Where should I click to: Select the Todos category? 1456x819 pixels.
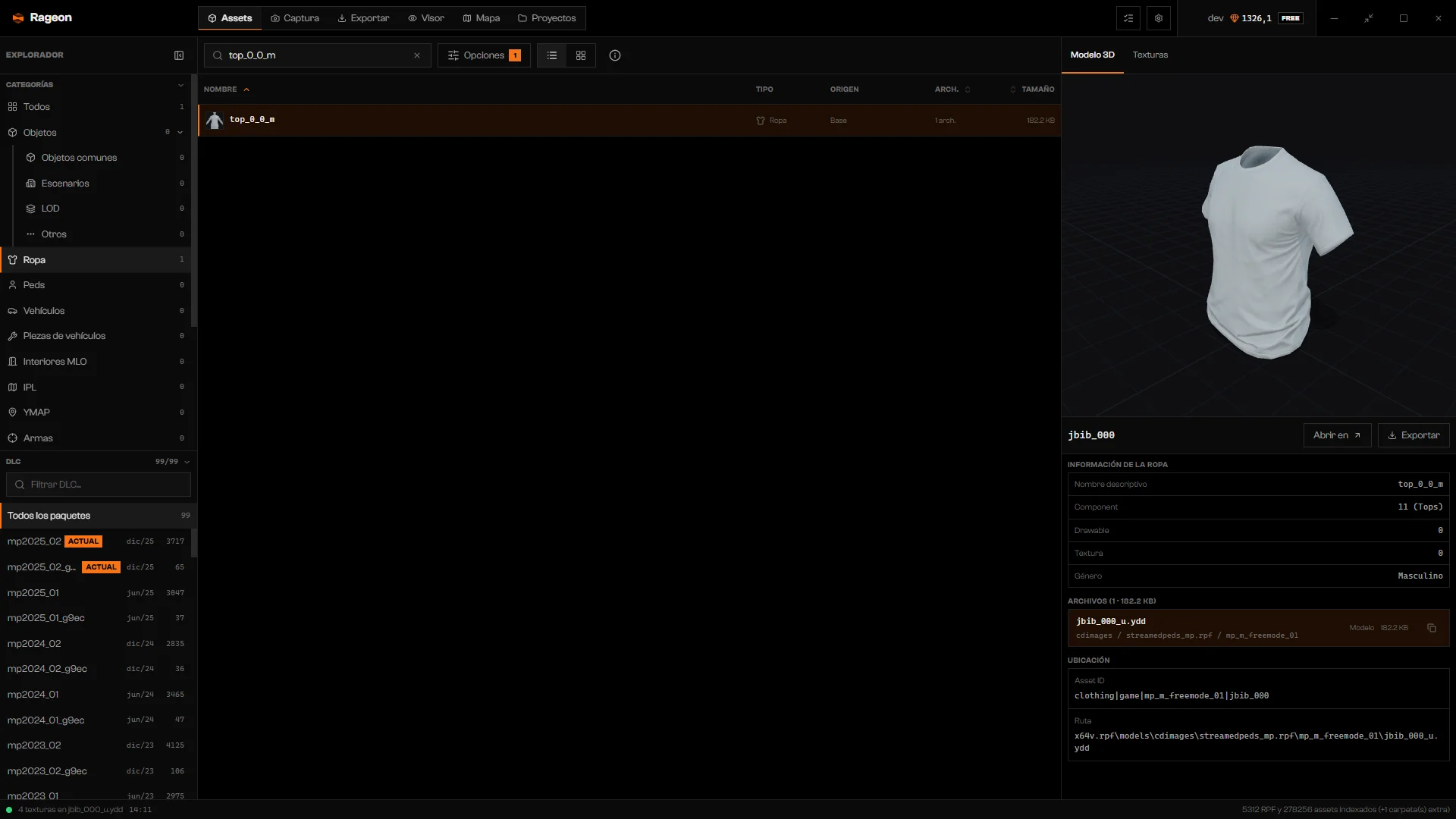[x=96, y=107]
